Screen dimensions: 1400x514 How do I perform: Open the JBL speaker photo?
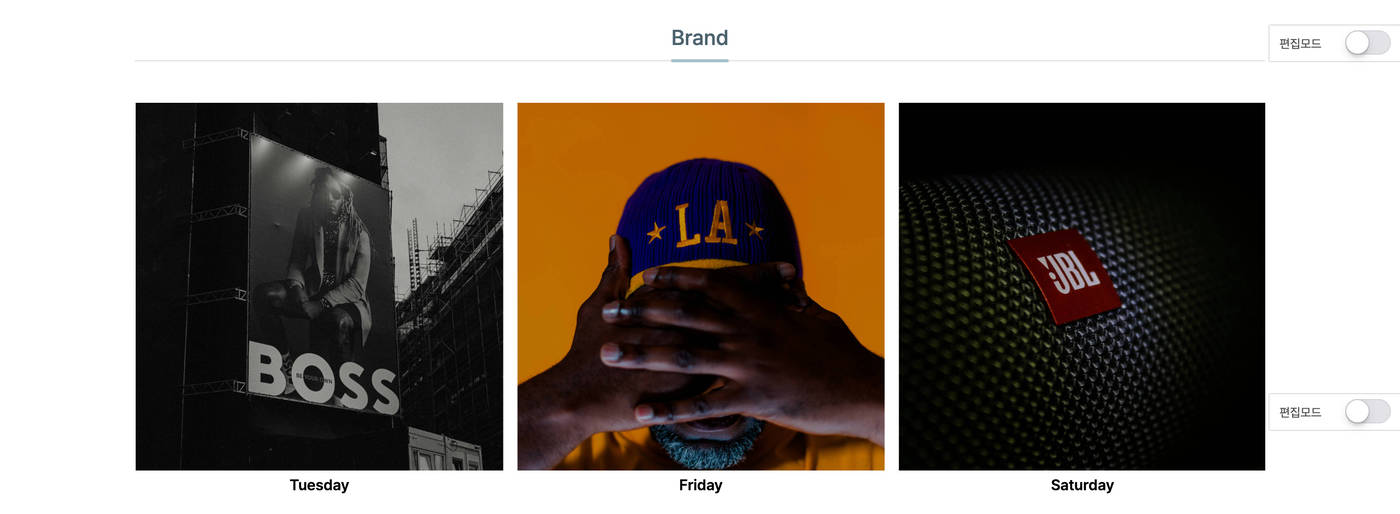[x=1082, y=286]
